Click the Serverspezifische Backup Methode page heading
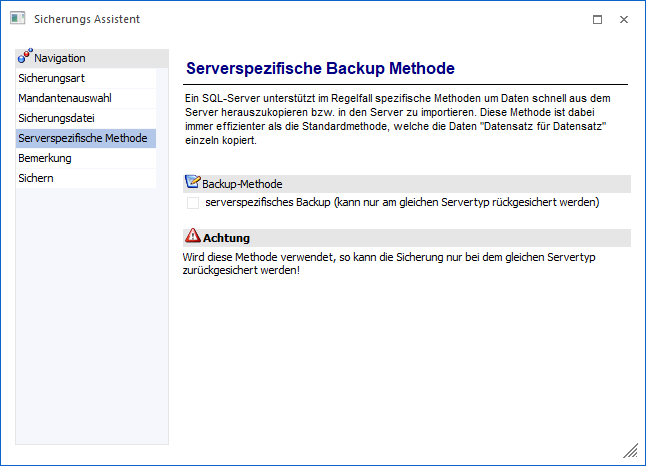The image size is (646, 466). (320, 68)
